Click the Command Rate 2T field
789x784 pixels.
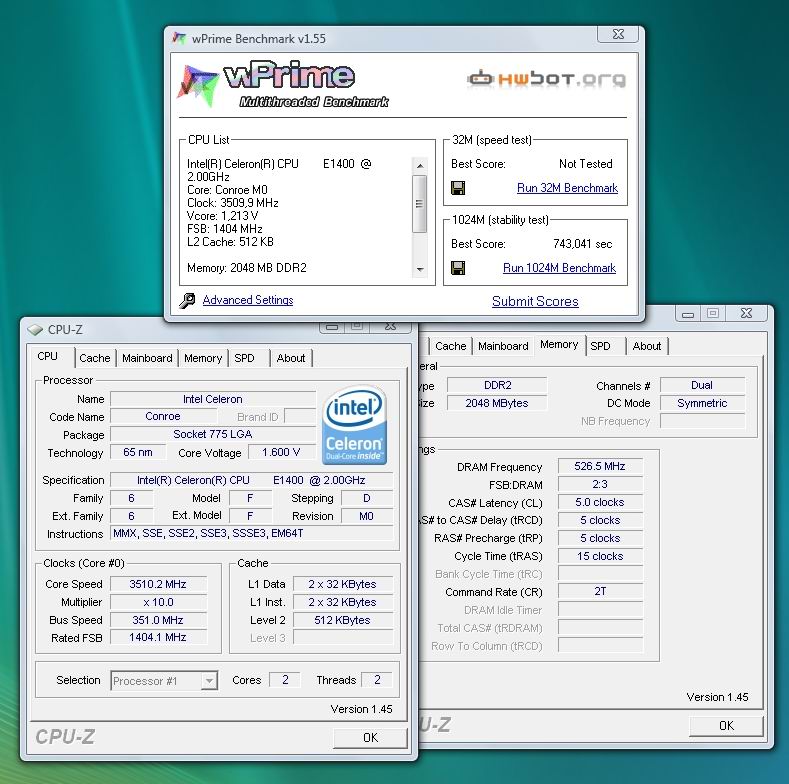(x=600, y=592)
